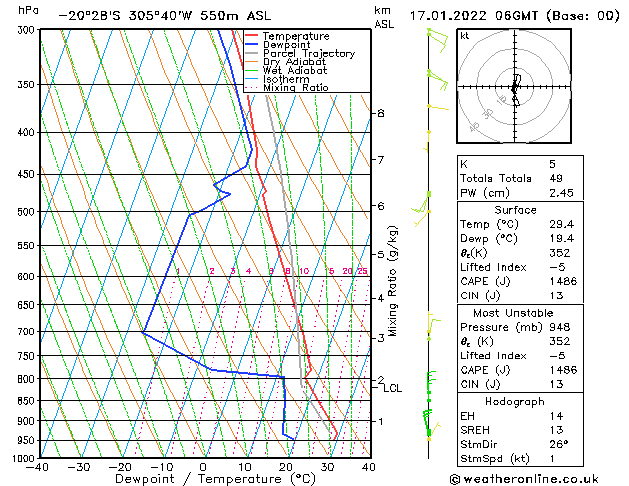Image resolution: width=629 pixels, height=486 pixels.
Task: Click the '40' temperature axis label
Action: (x=368, y=468)
